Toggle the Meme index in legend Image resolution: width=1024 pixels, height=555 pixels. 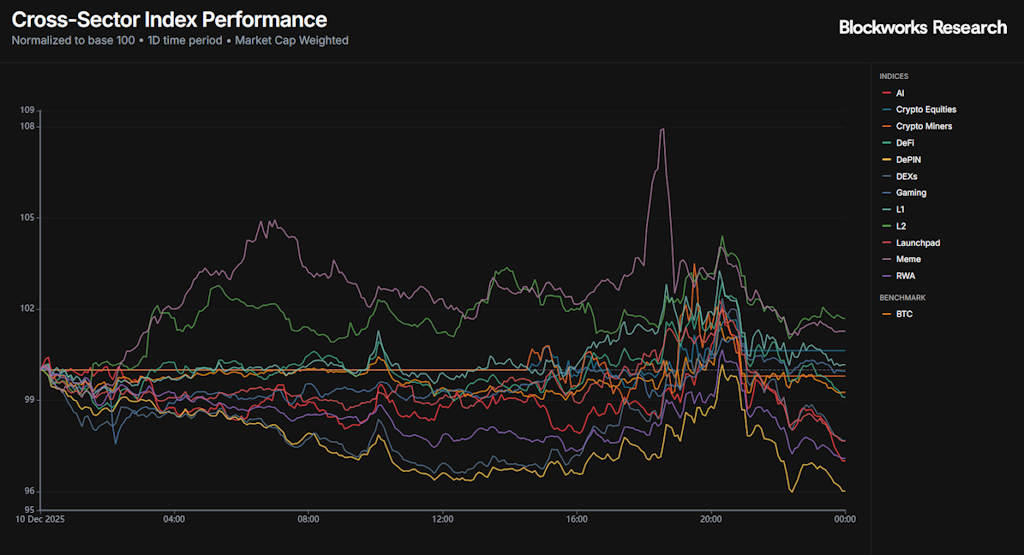tap(907, 259)
